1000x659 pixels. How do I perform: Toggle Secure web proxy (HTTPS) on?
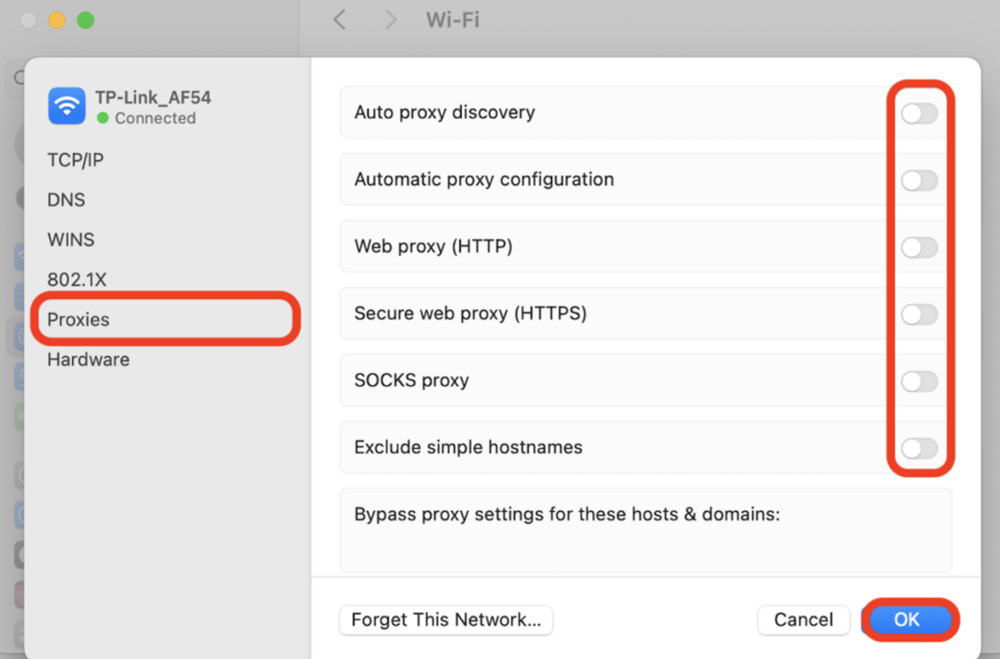click(x=918, y=314)
